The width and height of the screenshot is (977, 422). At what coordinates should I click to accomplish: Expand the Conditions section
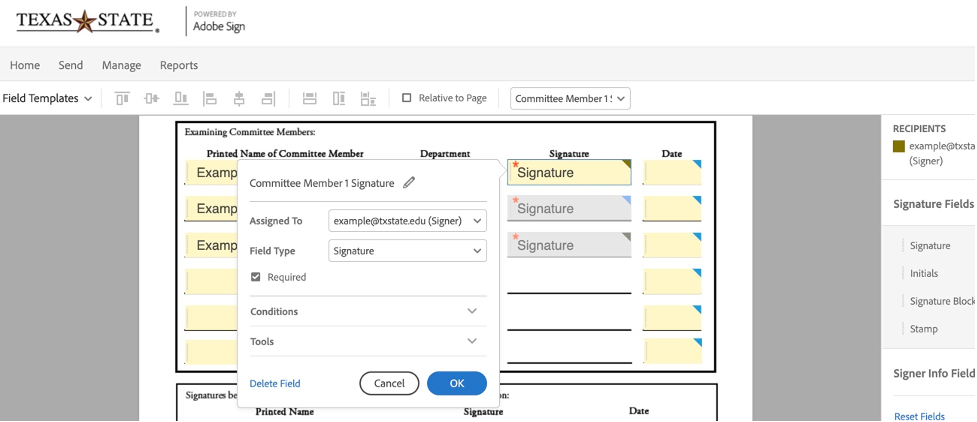coord(368,311)
